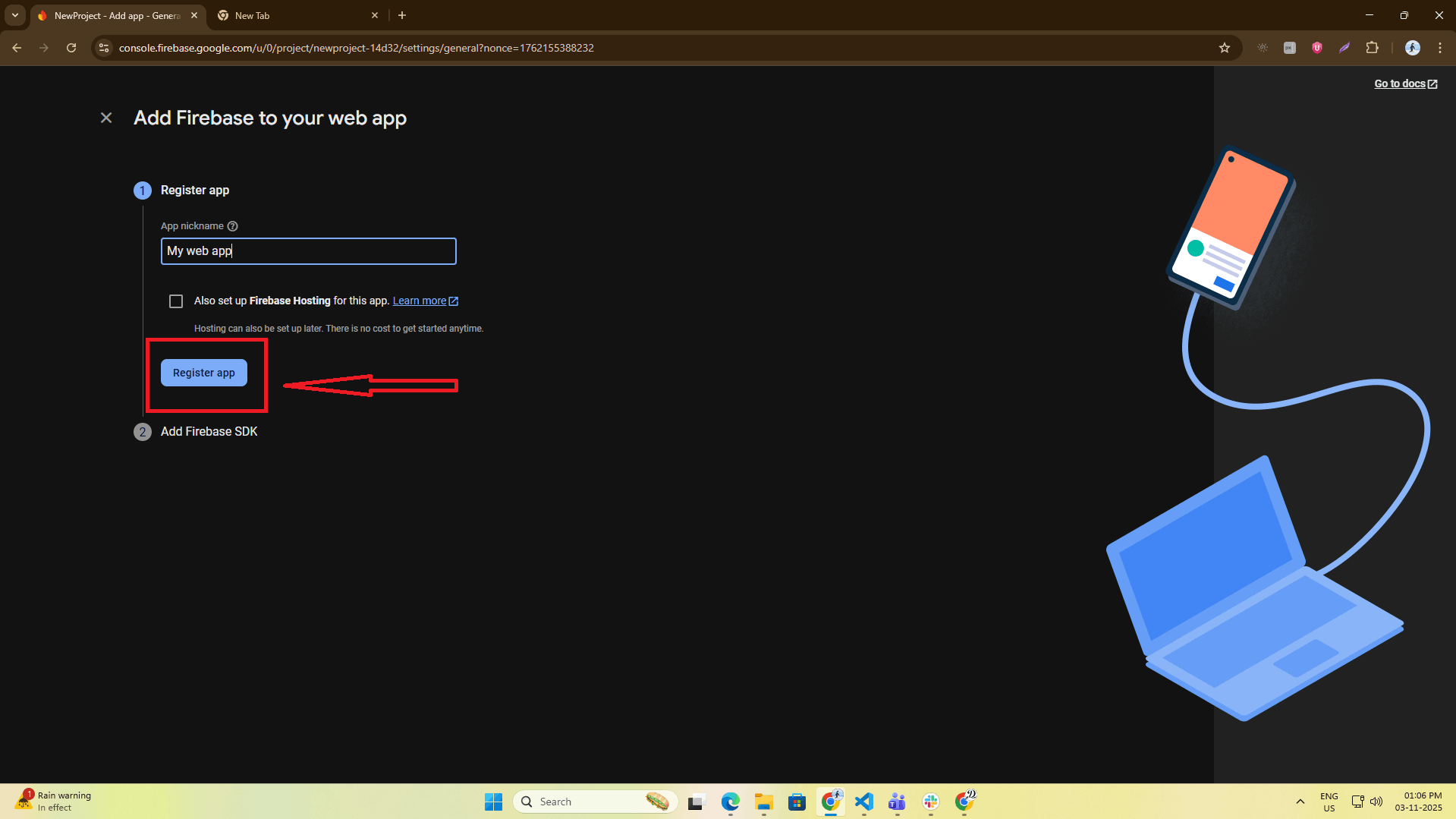Open a new browser tab with plus
The image size is (1456, 819).
pos(402,15)
